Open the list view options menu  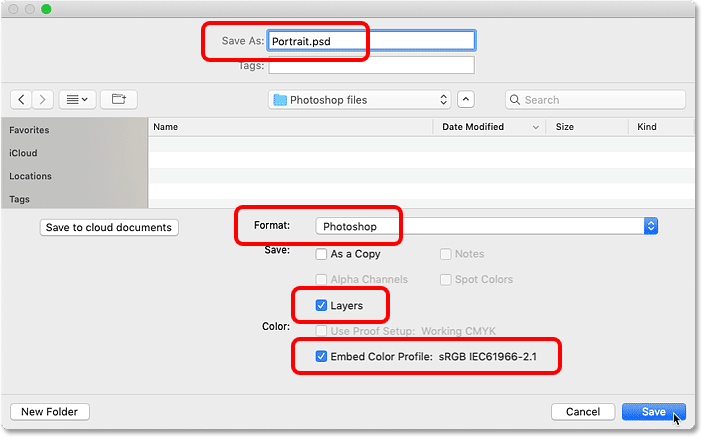77,99
